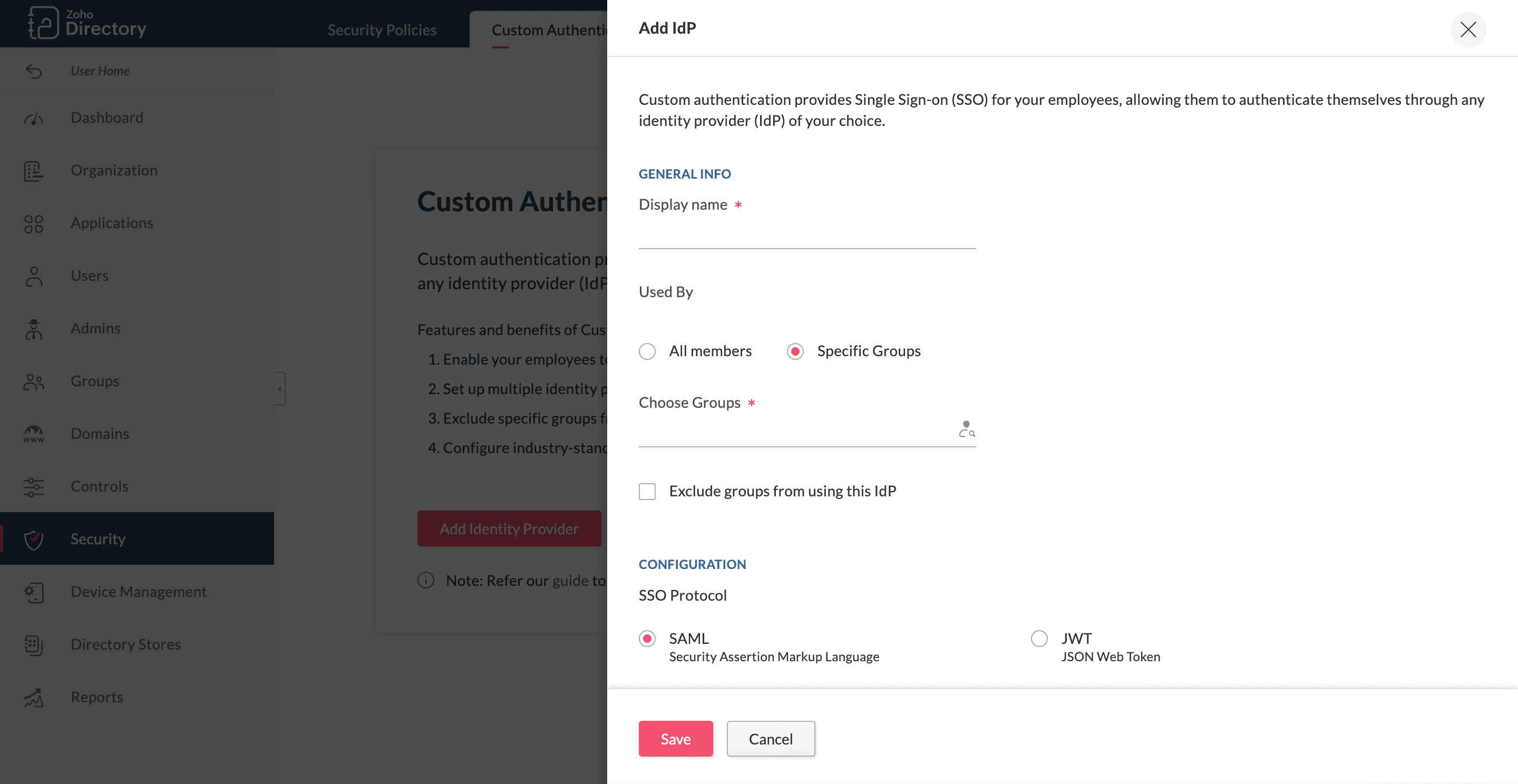The height and width of the screenshot is (784, 1518).
Task: Click the Admins person icon in sidebar
Action: click(x=34, y=329)
